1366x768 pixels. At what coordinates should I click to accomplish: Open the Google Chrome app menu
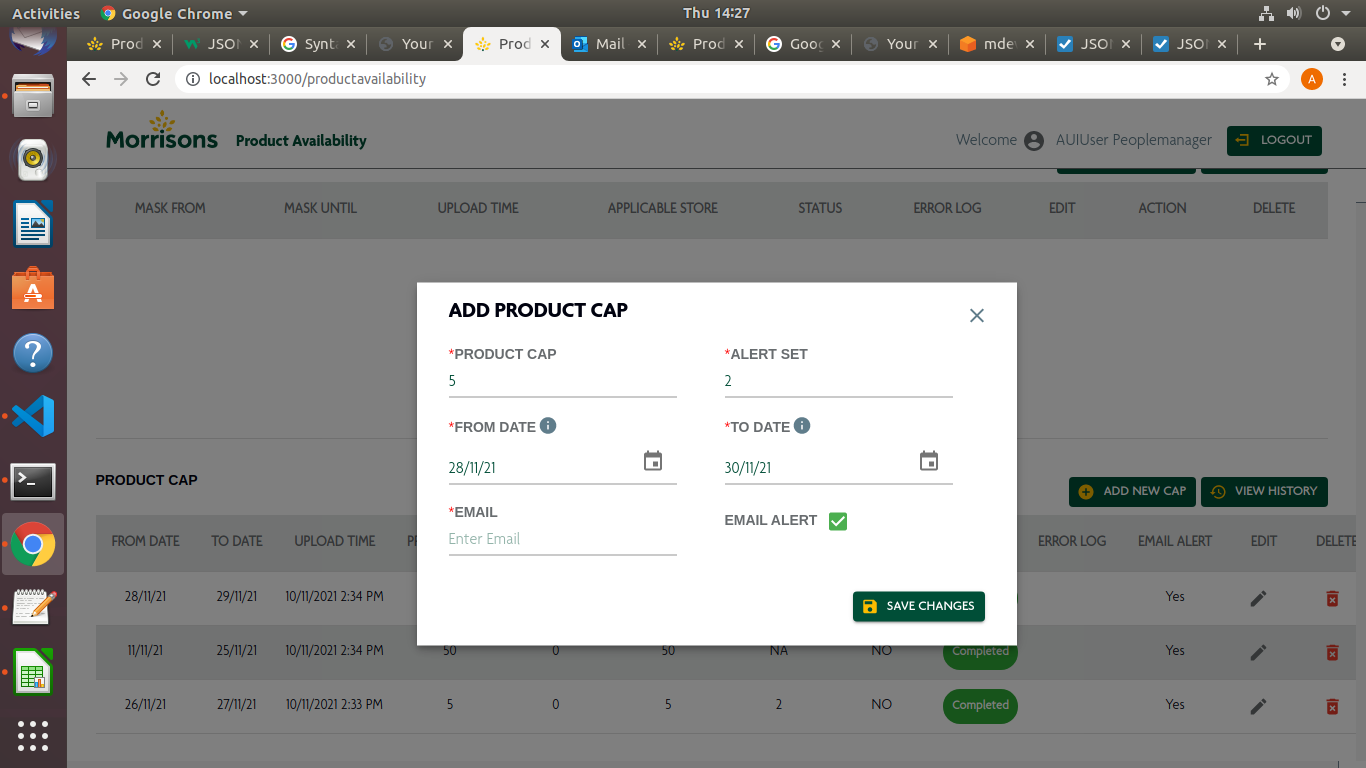[x=174, y=13]
